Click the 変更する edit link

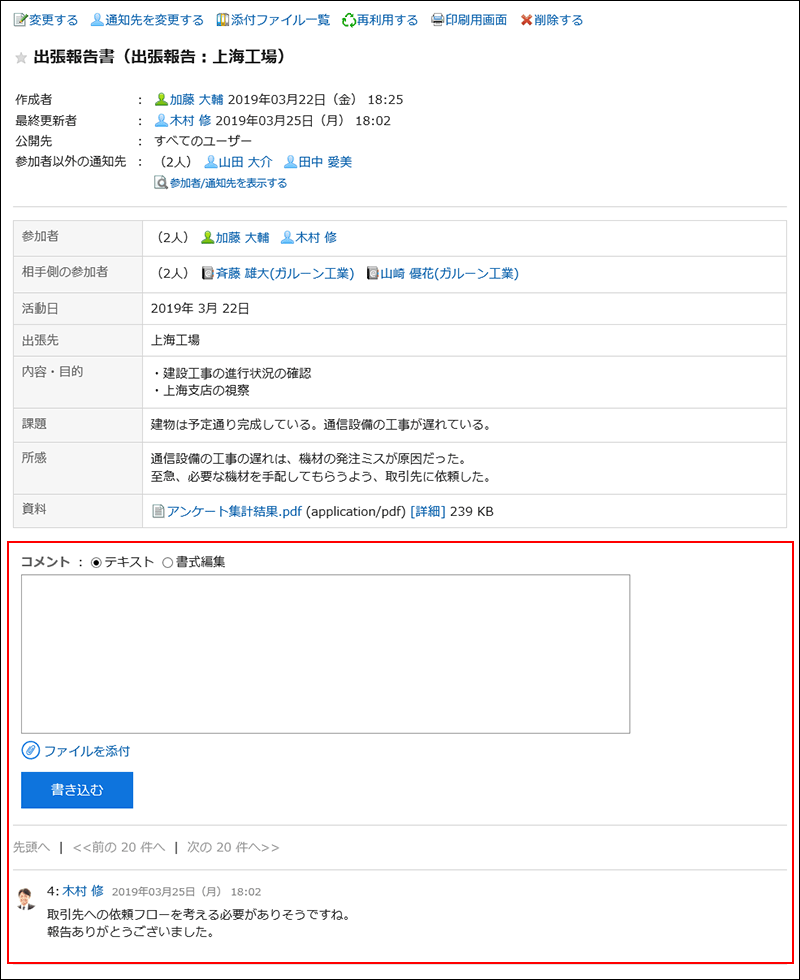tap(53, 20)
